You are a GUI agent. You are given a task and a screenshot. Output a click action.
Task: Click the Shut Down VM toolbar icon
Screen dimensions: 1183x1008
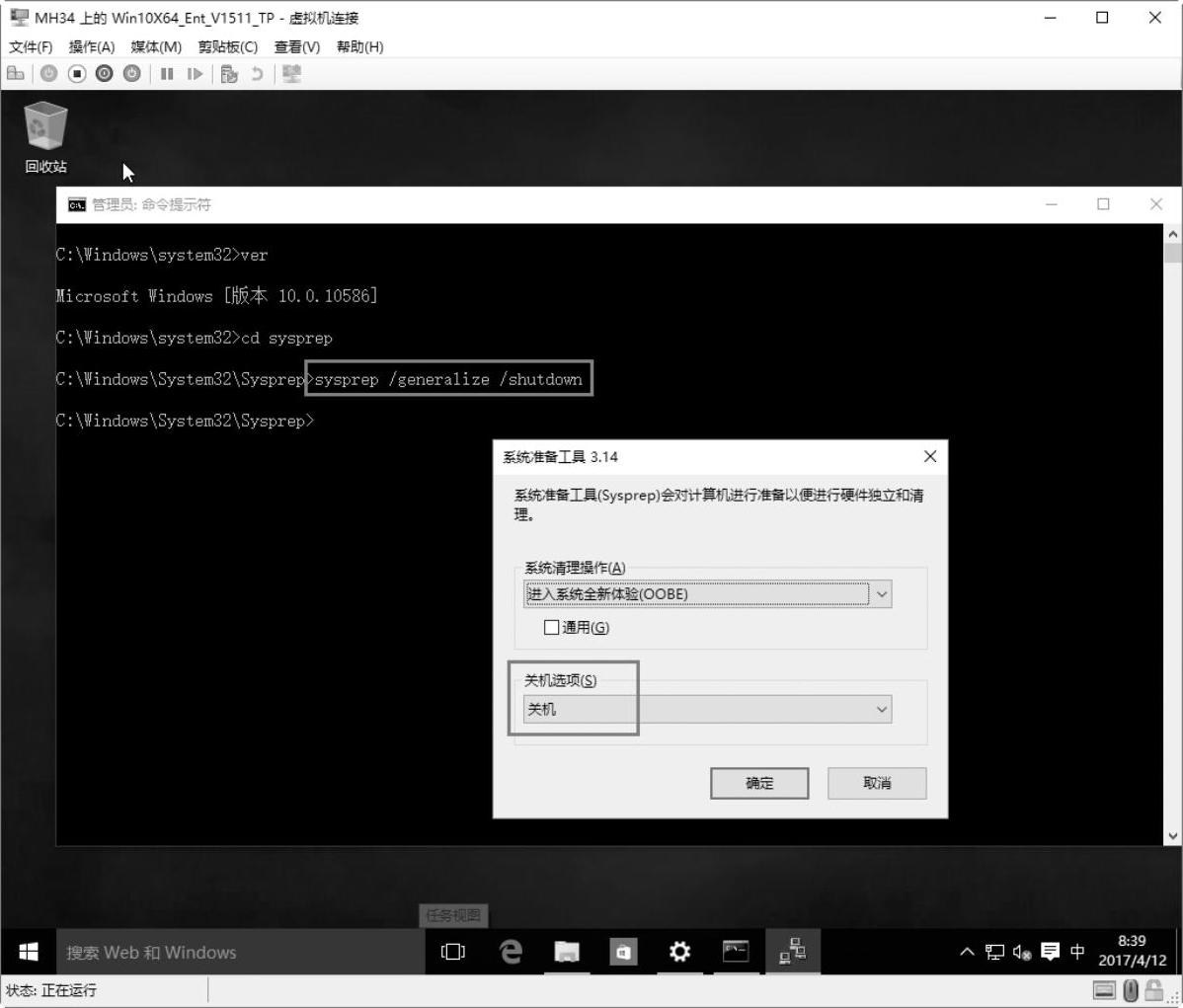pyautogui.click(x=104, y=74)
